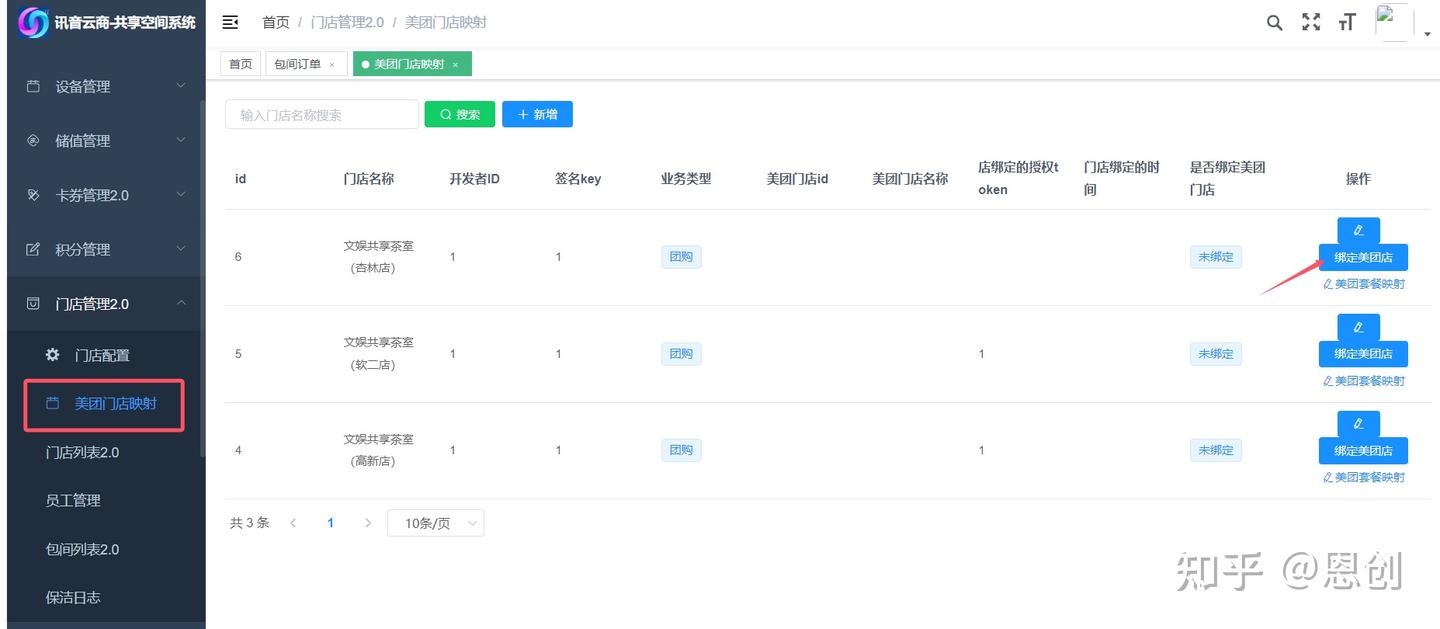1440x629 pixels.
Task: Expand the 积分管理 submenu chevron
Action: click(x=181, y=248)
